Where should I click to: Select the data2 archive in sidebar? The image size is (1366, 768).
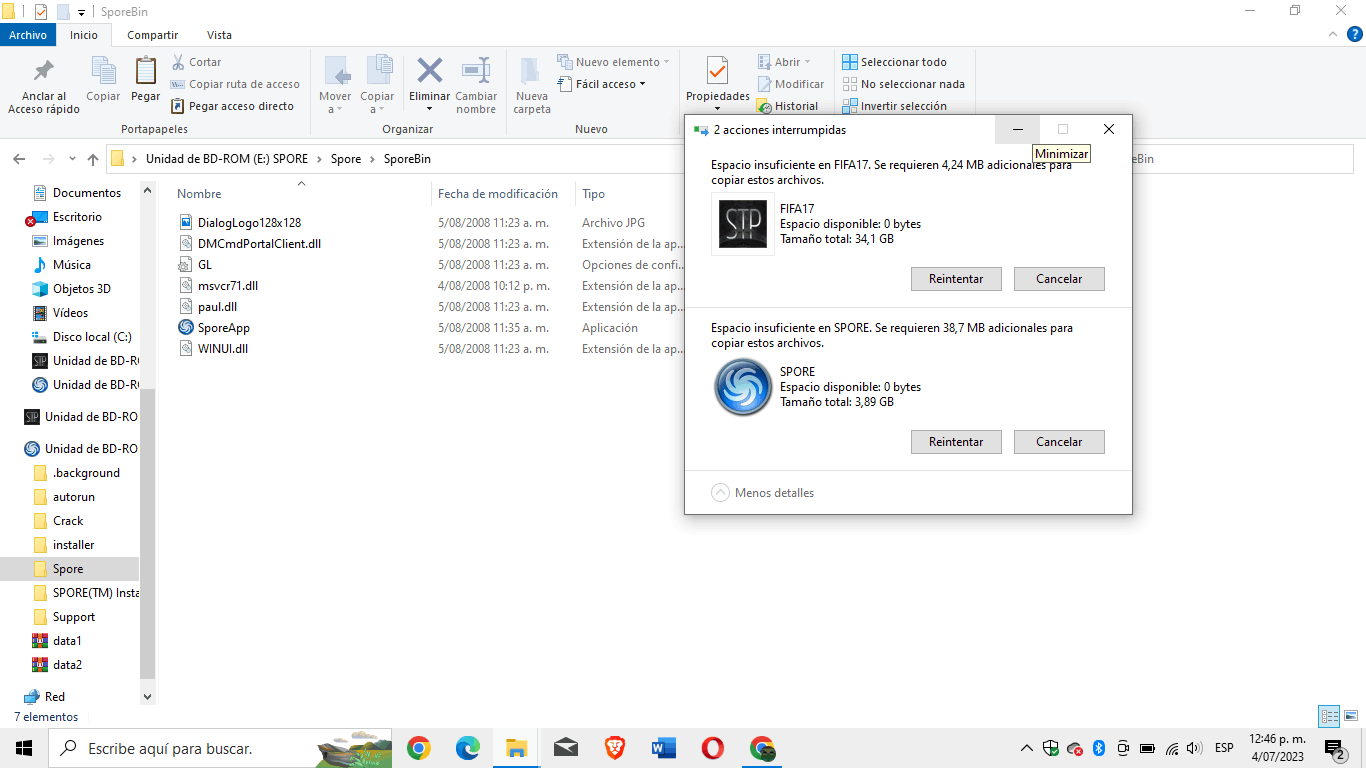pyautogui.click(x=67, y=665)
